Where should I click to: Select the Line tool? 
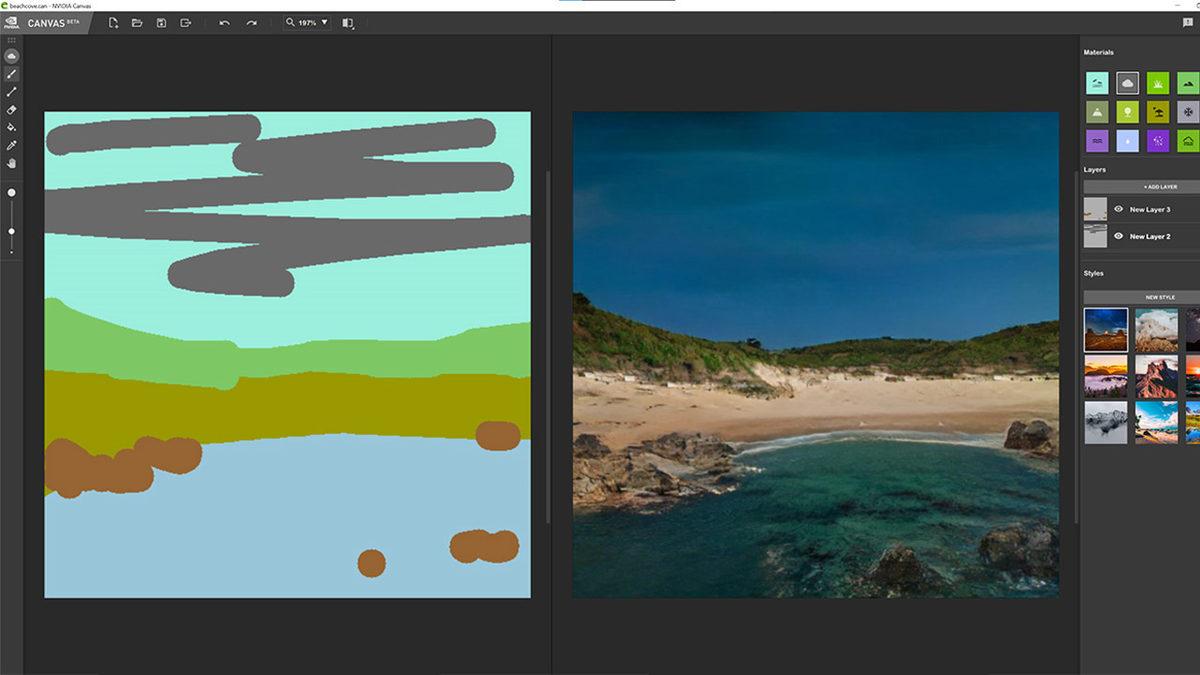coord(12,91)
